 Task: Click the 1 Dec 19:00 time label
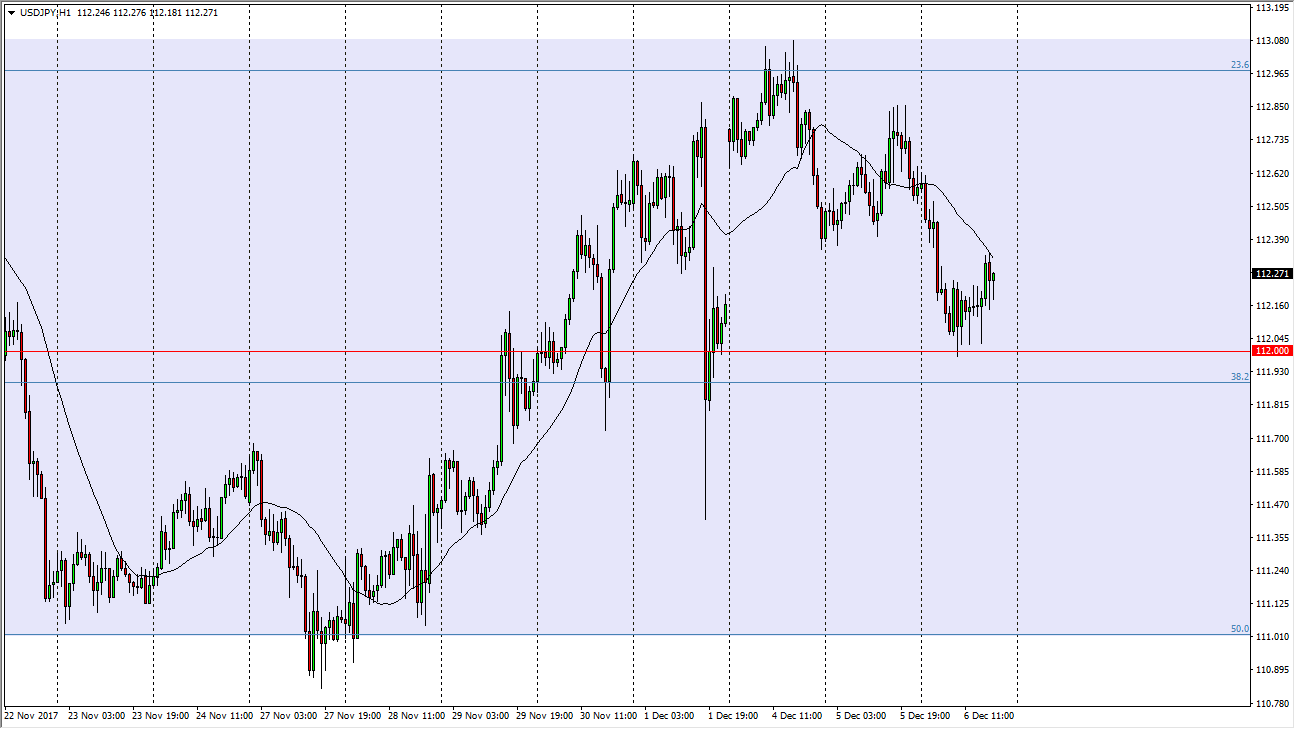click(732, 716)
